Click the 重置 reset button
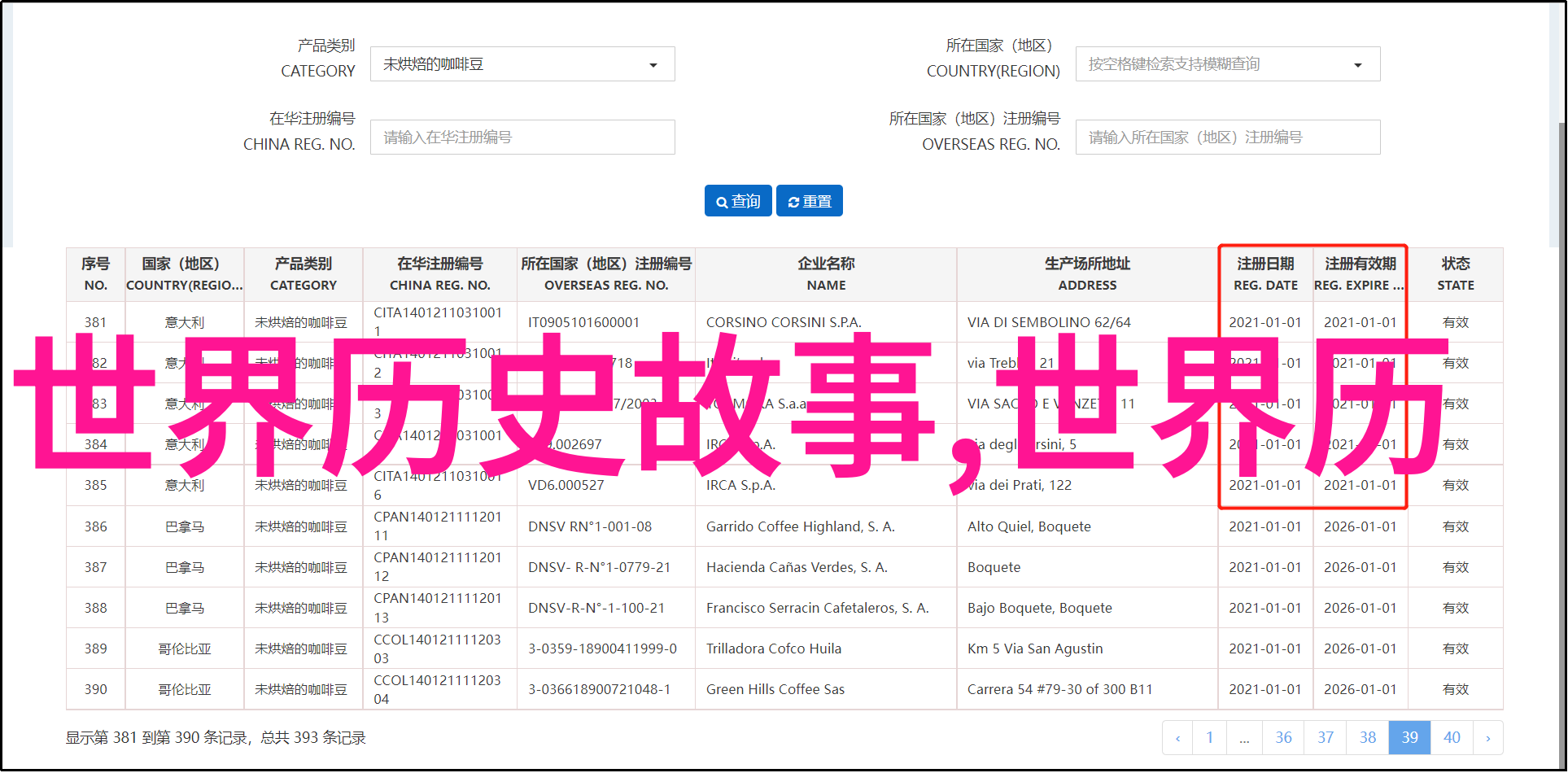Image resolution: width=1568 pixels, height=773 pixels. [810, 201]
